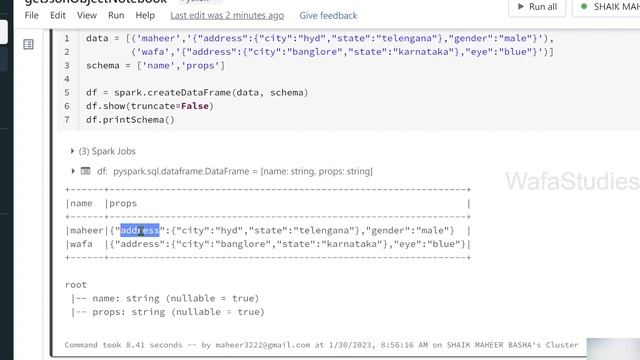Viewport: 640px width, 360px height.
Task: Expand the (3) Spark Jobs section
Action: [103, 151]
